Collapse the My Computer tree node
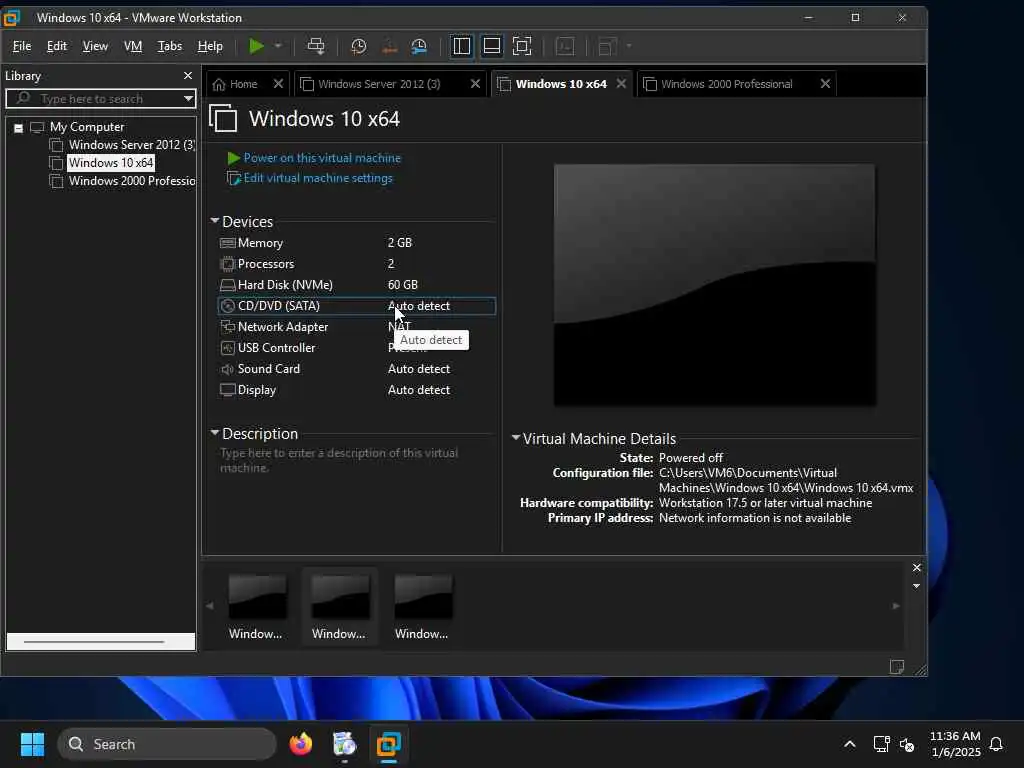 [18, 128]
